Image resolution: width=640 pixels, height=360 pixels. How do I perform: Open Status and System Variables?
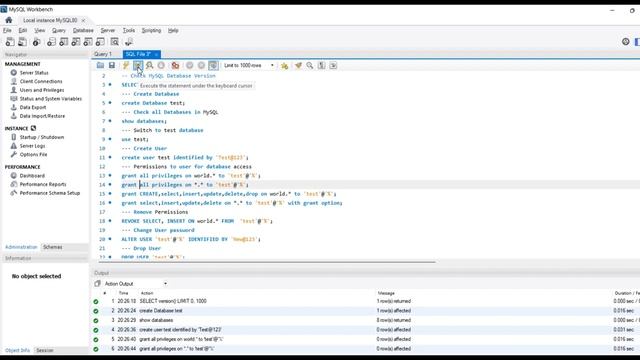click(51, 99)
